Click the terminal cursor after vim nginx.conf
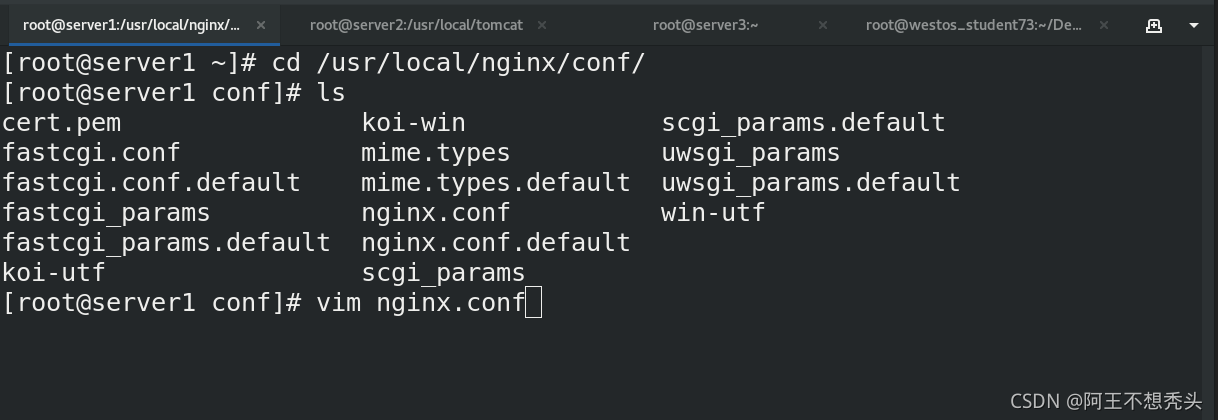 point(533,302)
